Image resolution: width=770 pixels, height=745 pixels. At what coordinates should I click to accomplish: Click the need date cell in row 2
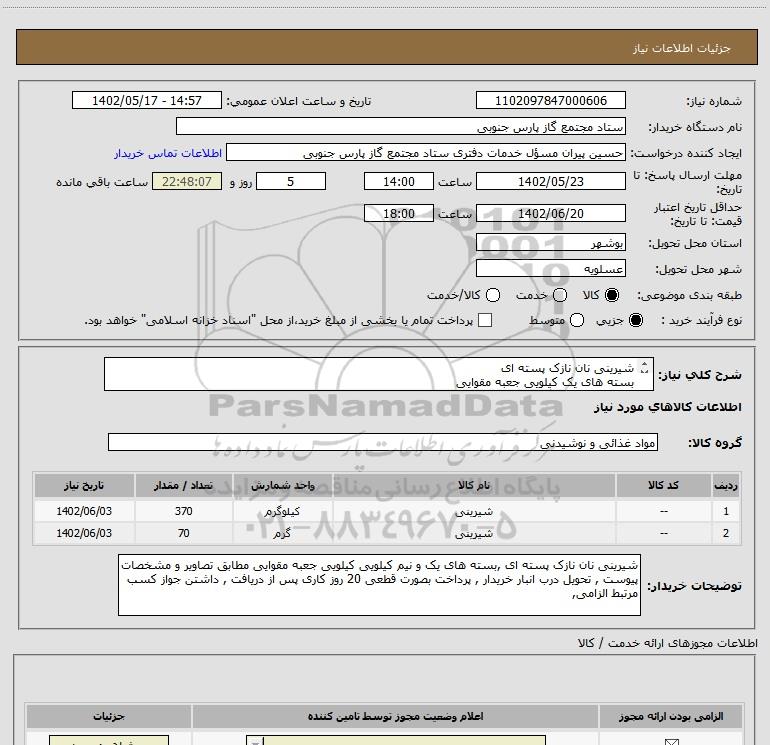84,533
